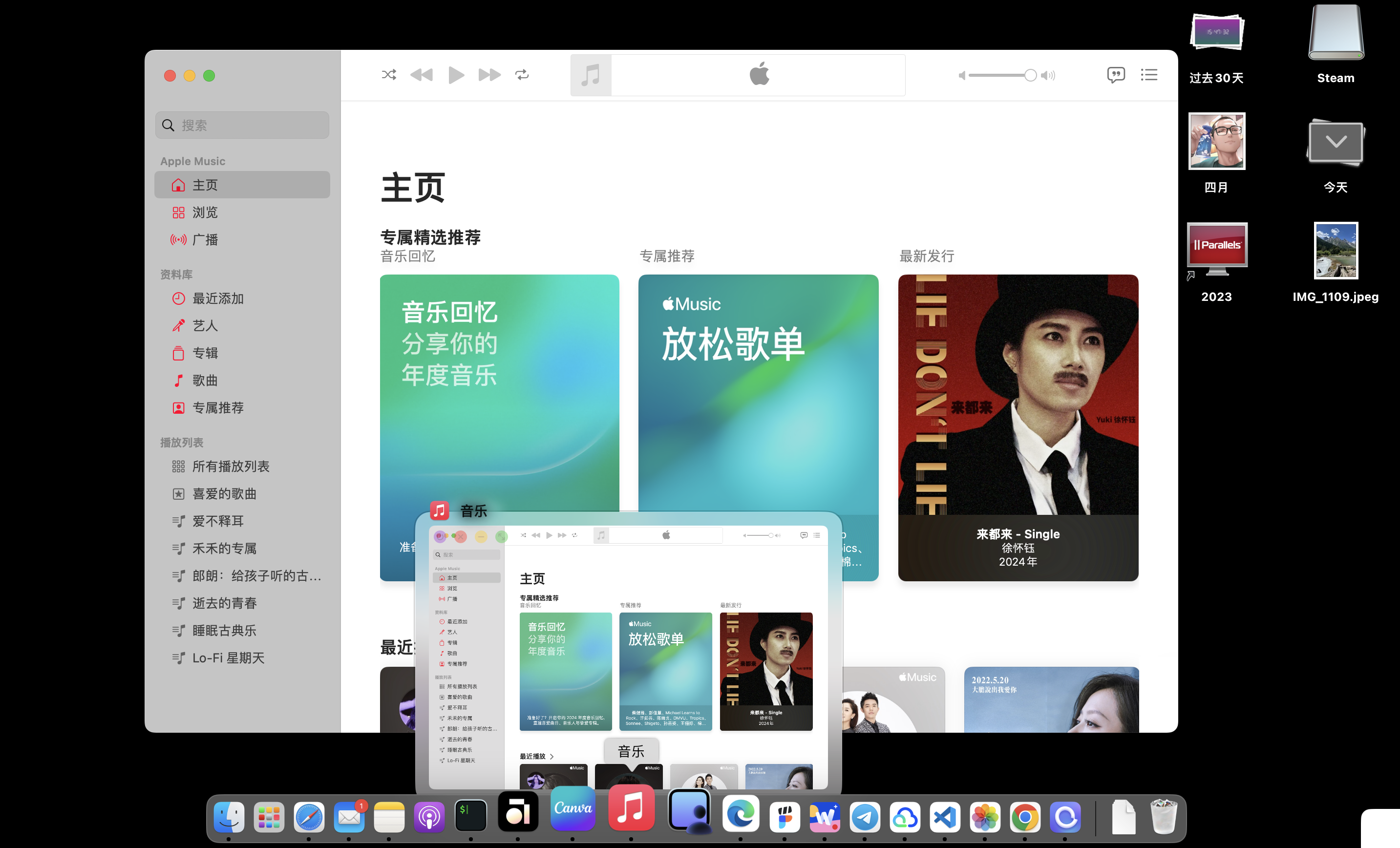Viewport: 1400px width, 848px height.
Task: Click the Music window preview above the Dock
Action: 628,657
